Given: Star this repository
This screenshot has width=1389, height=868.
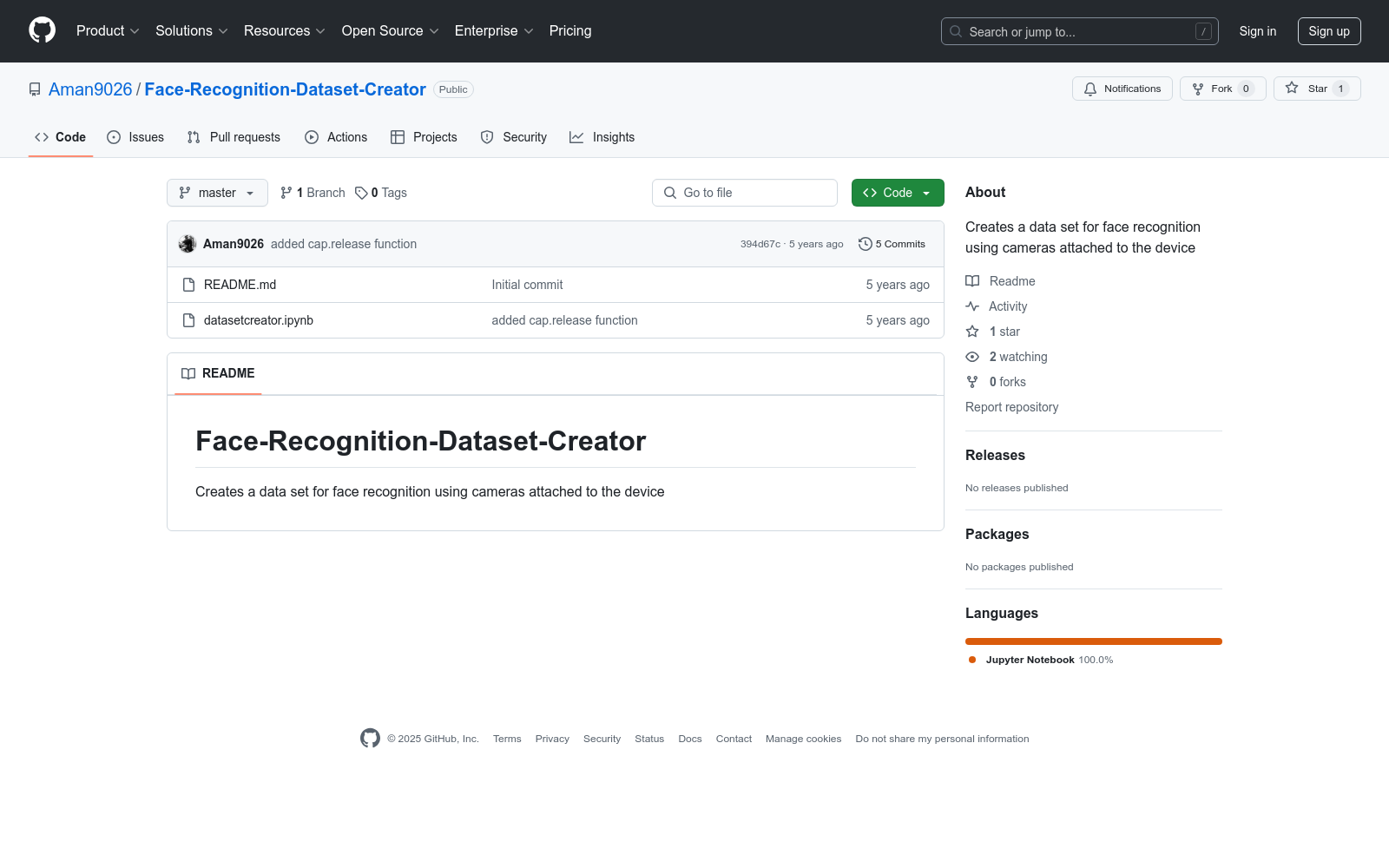Looking at the screenshot, I should click(x=1317, y=89).
